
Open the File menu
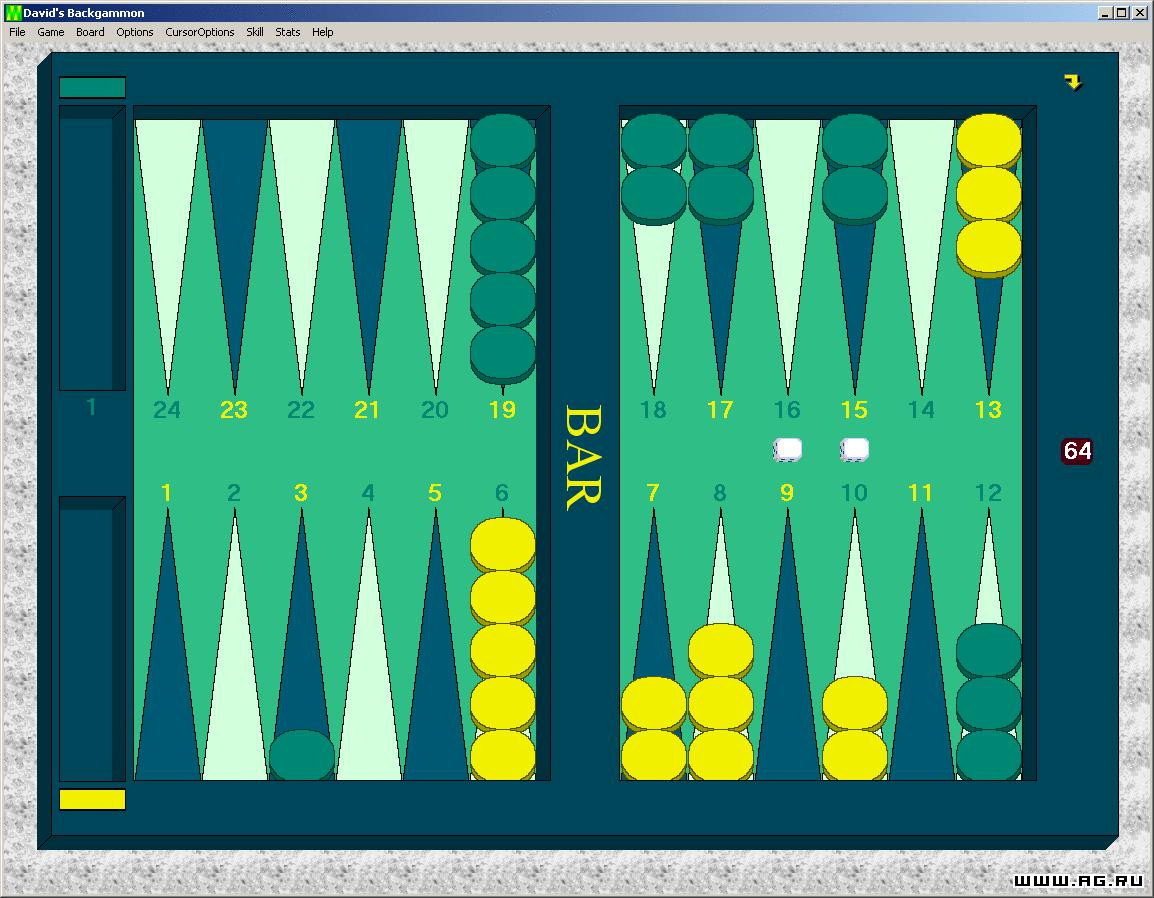[x=17, y=32]
